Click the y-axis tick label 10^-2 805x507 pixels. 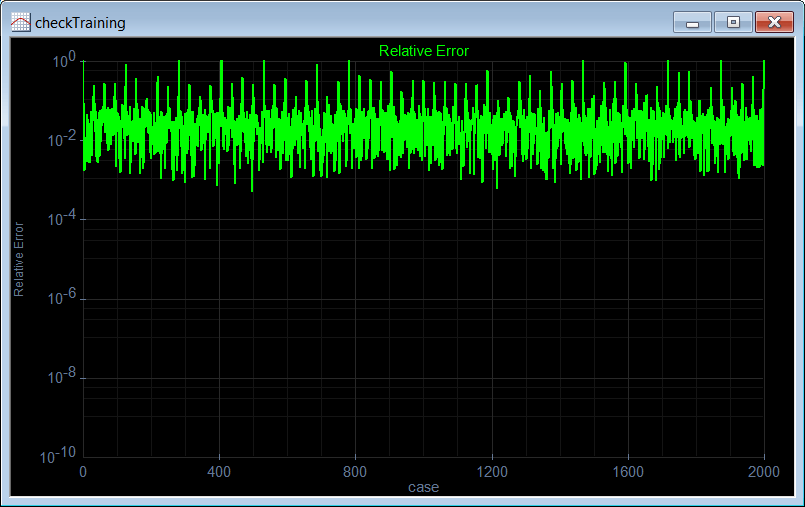point(62,139)
